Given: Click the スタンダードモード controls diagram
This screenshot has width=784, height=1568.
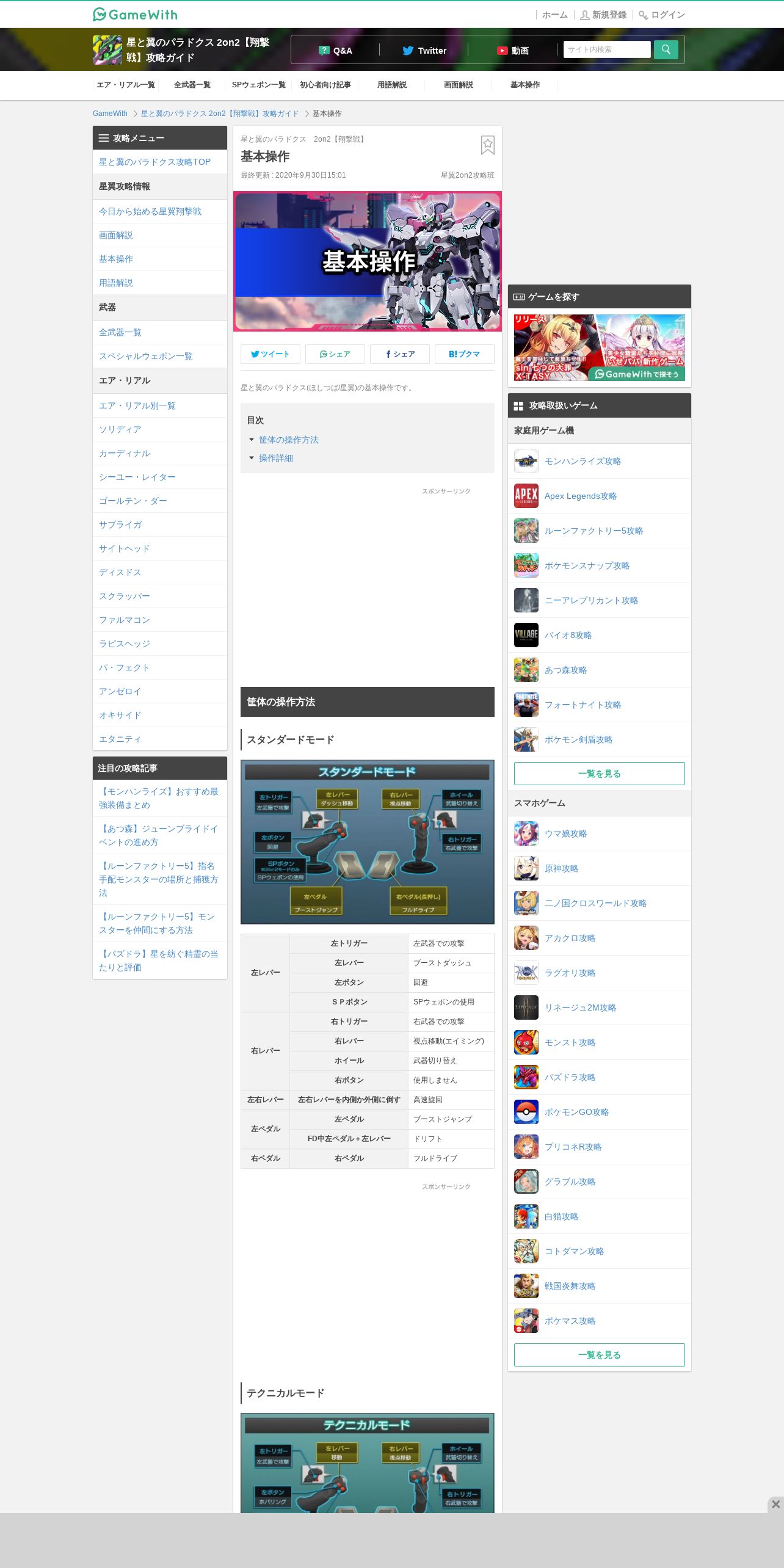Looking at the screenshot, I should click(x=368, y=842).
